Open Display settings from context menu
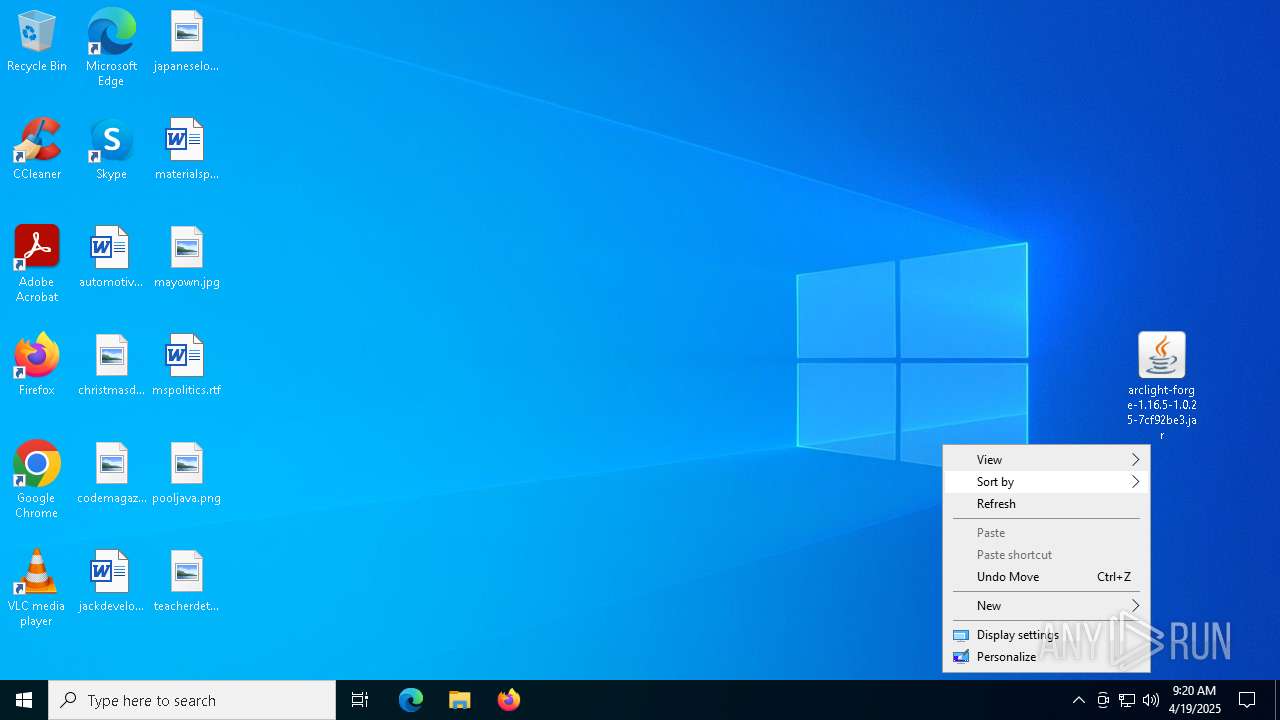This screenshot has height=720, width=1280. [1046, 635]
